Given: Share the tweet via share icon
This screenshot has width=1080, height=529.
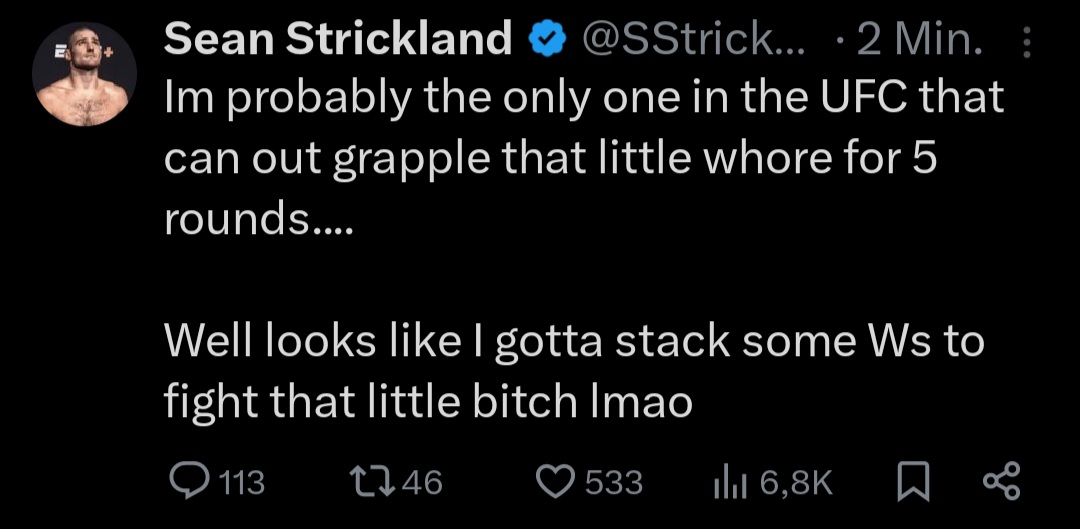Looking at the screenshot, I should [1000, 483].
